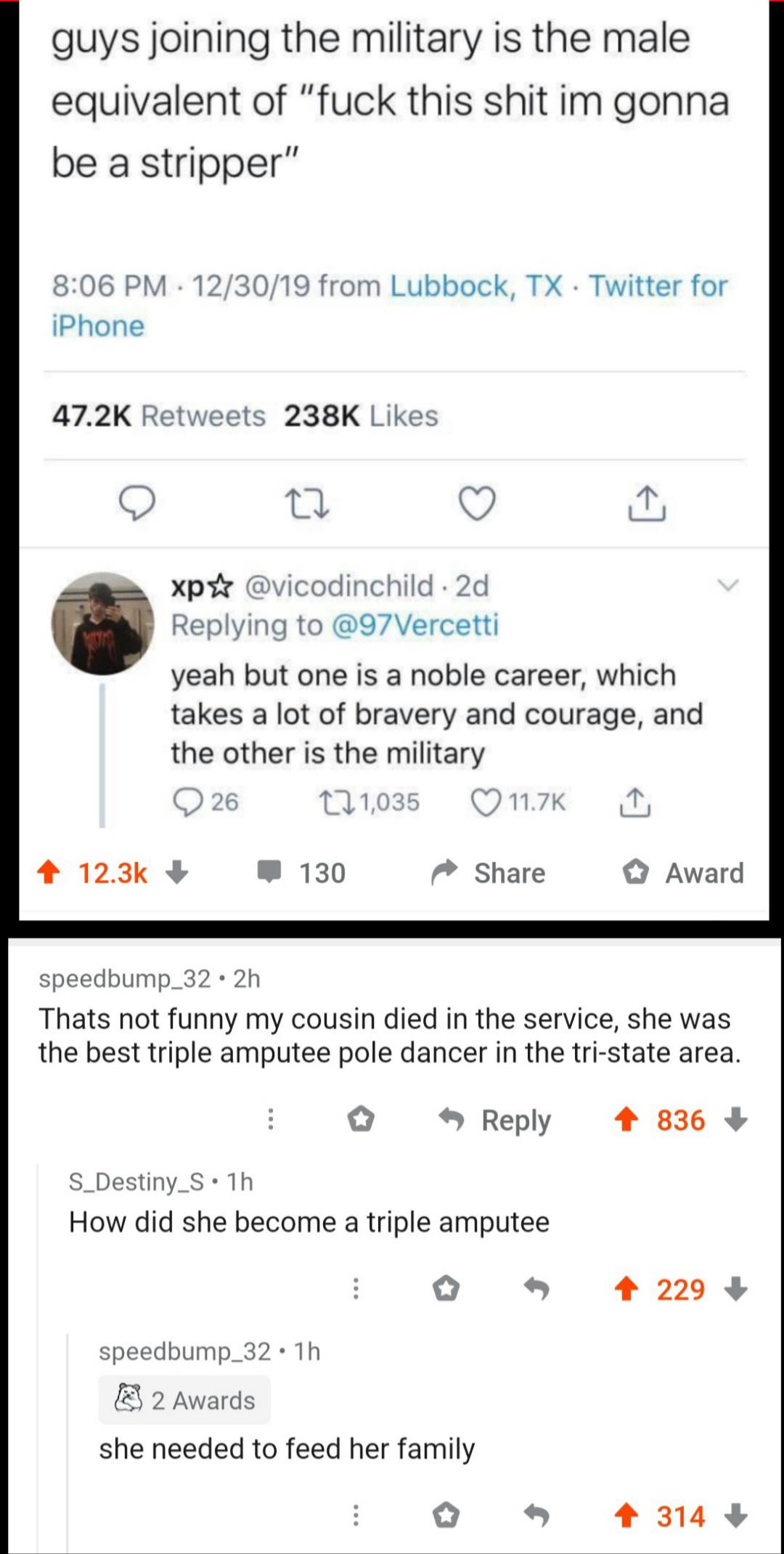Downvote the Reddit post
This screenshot has height=1554, width=784.
point(176,872)
